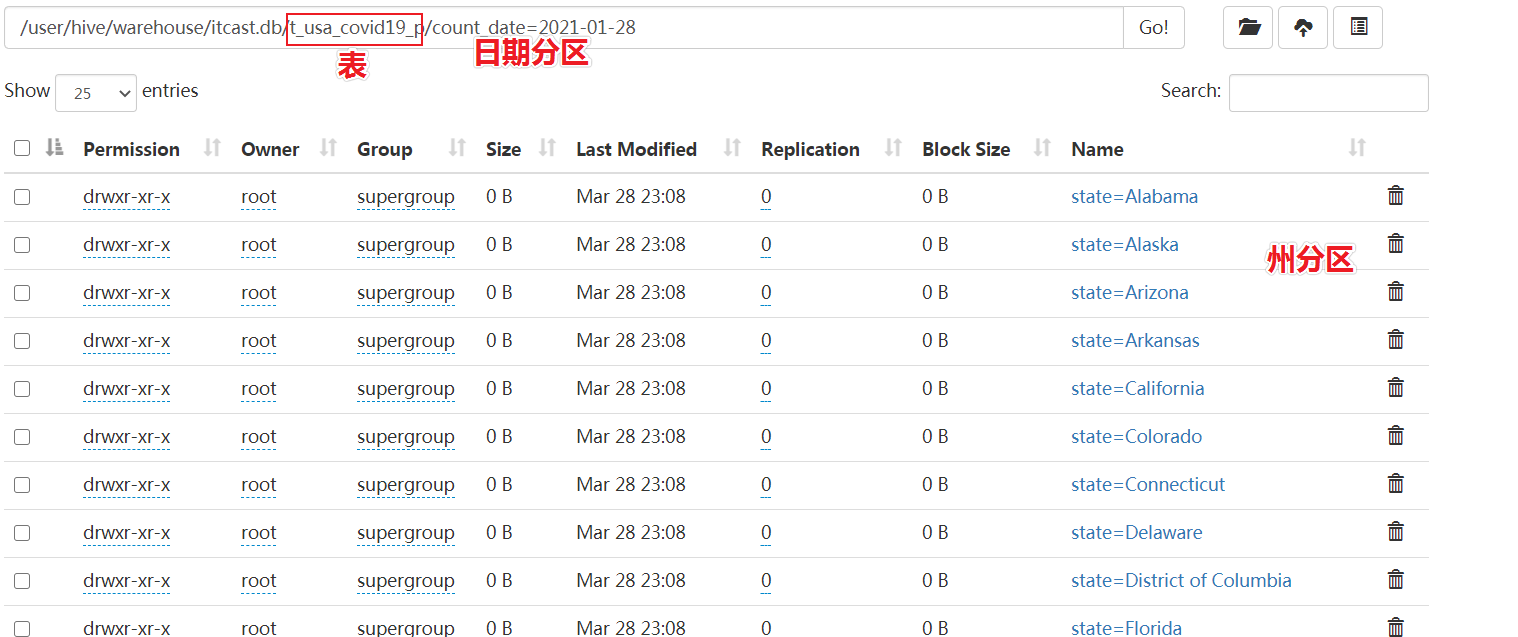The width and height of the screenshot is (1518, 637).
Task: Click supergroup group in Arkansas row
Action: (406, 340)
